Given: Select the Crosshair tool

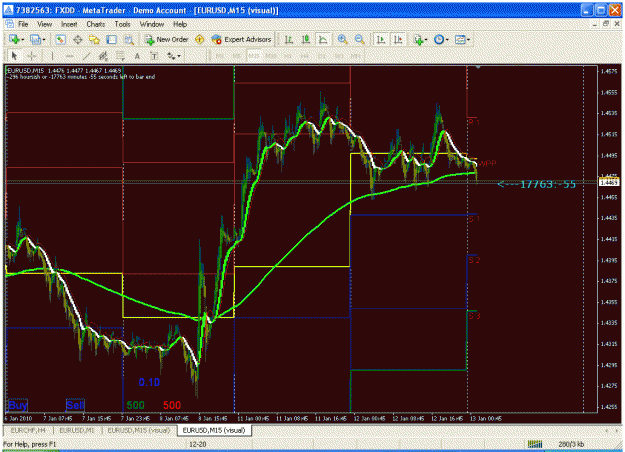Looking at the screenshot, I should tap(31, 56).
